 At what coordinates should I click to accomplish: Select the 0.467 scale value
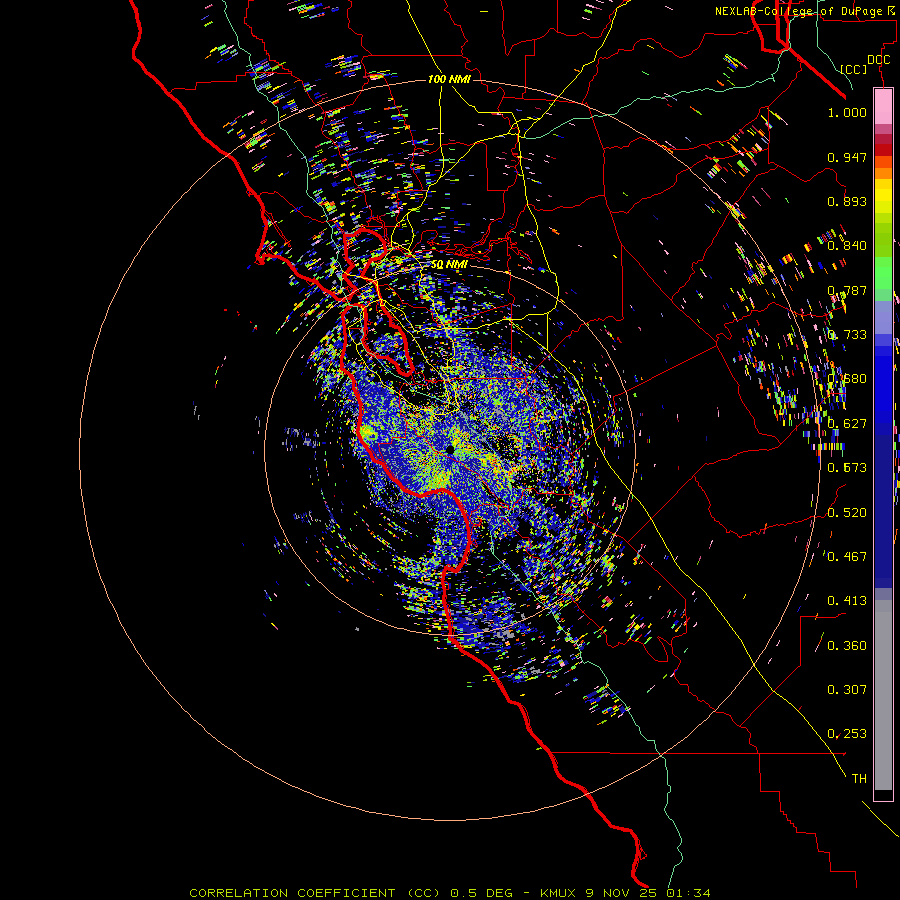pos(847,557)
